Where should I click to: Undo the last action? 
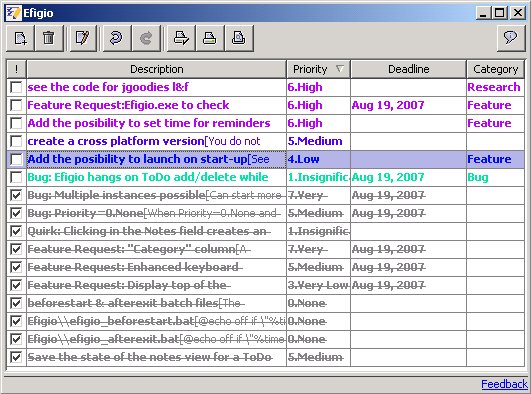coord(116,38)
